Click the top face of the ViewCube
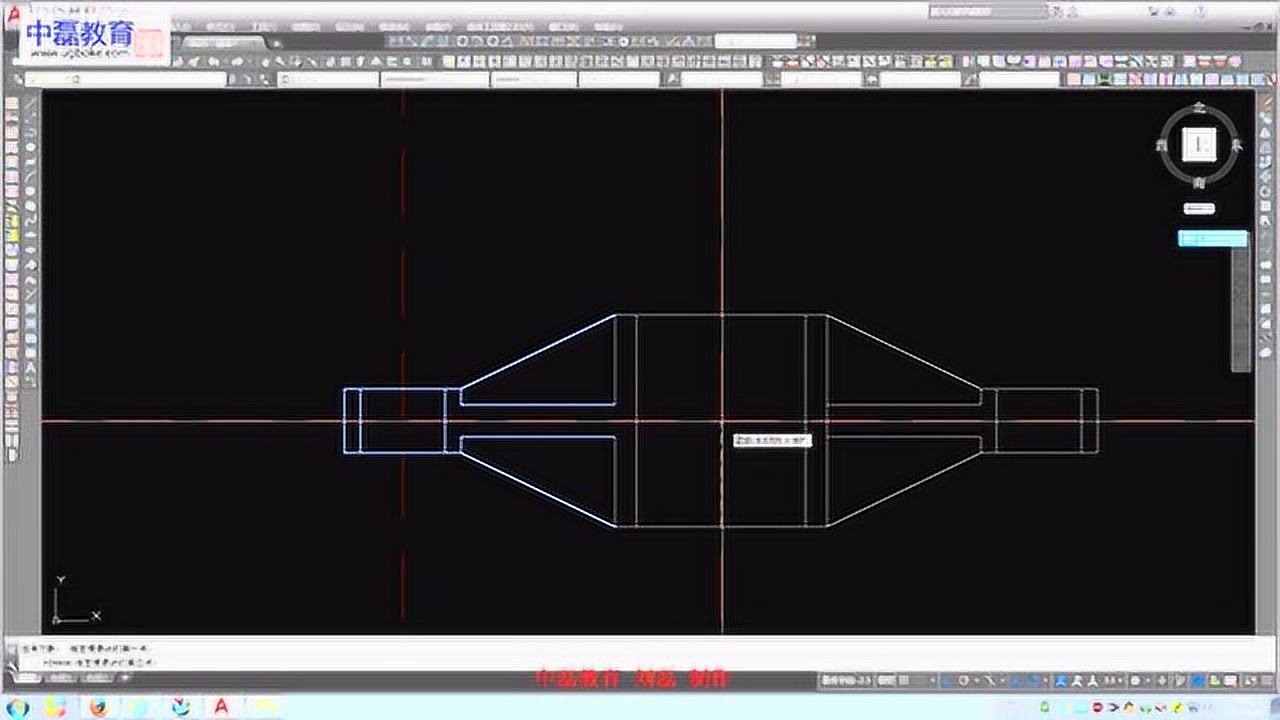The image size is (1280, 720). pos(1197,145)
